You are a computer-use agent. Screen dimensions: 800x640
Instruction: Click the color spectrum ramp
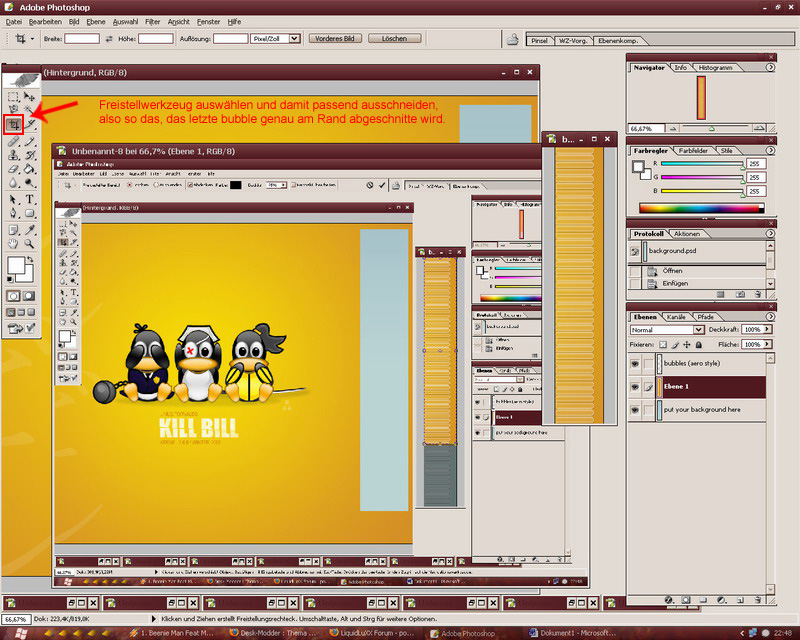702,208
